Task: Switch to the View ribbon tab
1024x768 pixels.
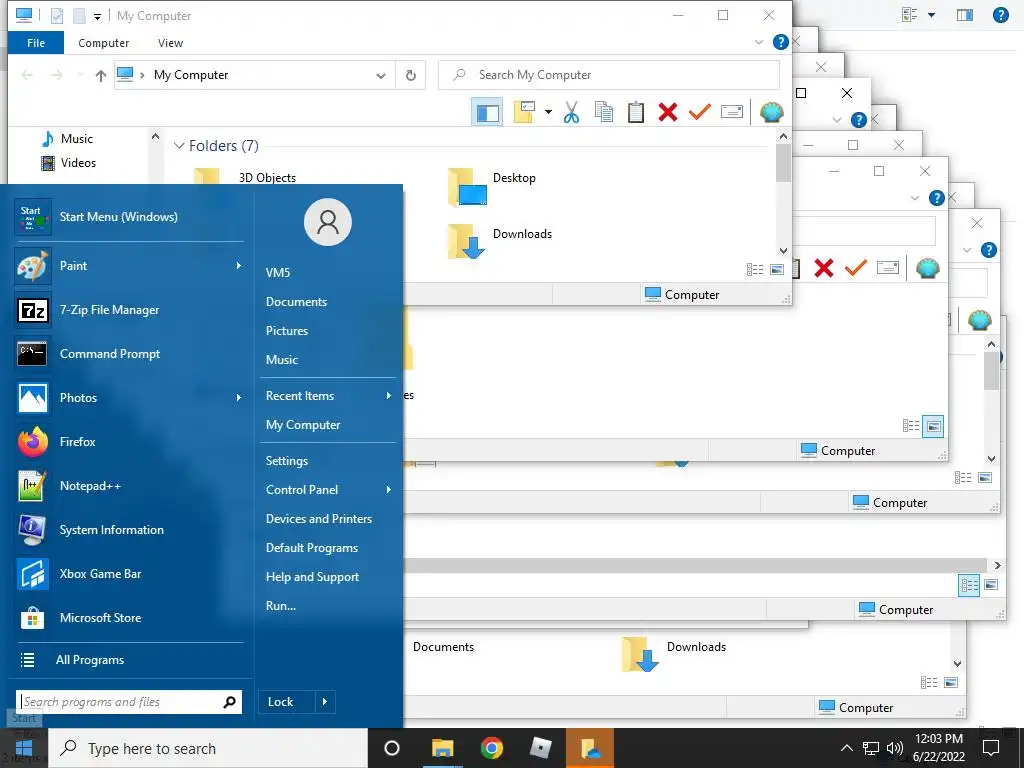Action: pyautogui.click(x=170, y=43)
